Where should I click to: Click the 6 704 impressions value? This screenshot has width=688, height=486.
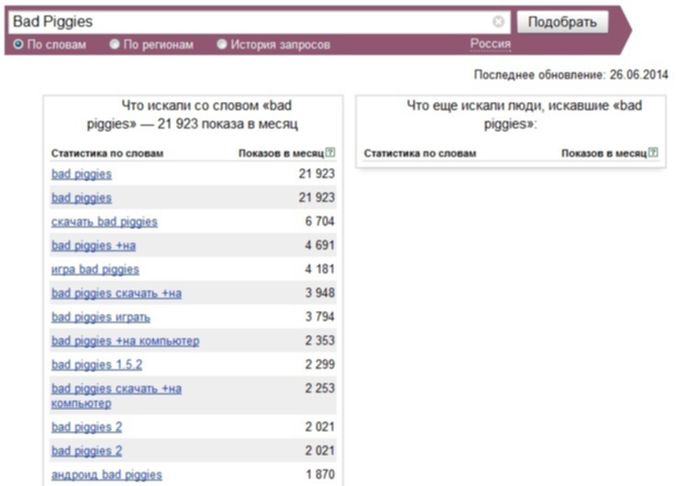pyautogui.click(x=320, y=221)
